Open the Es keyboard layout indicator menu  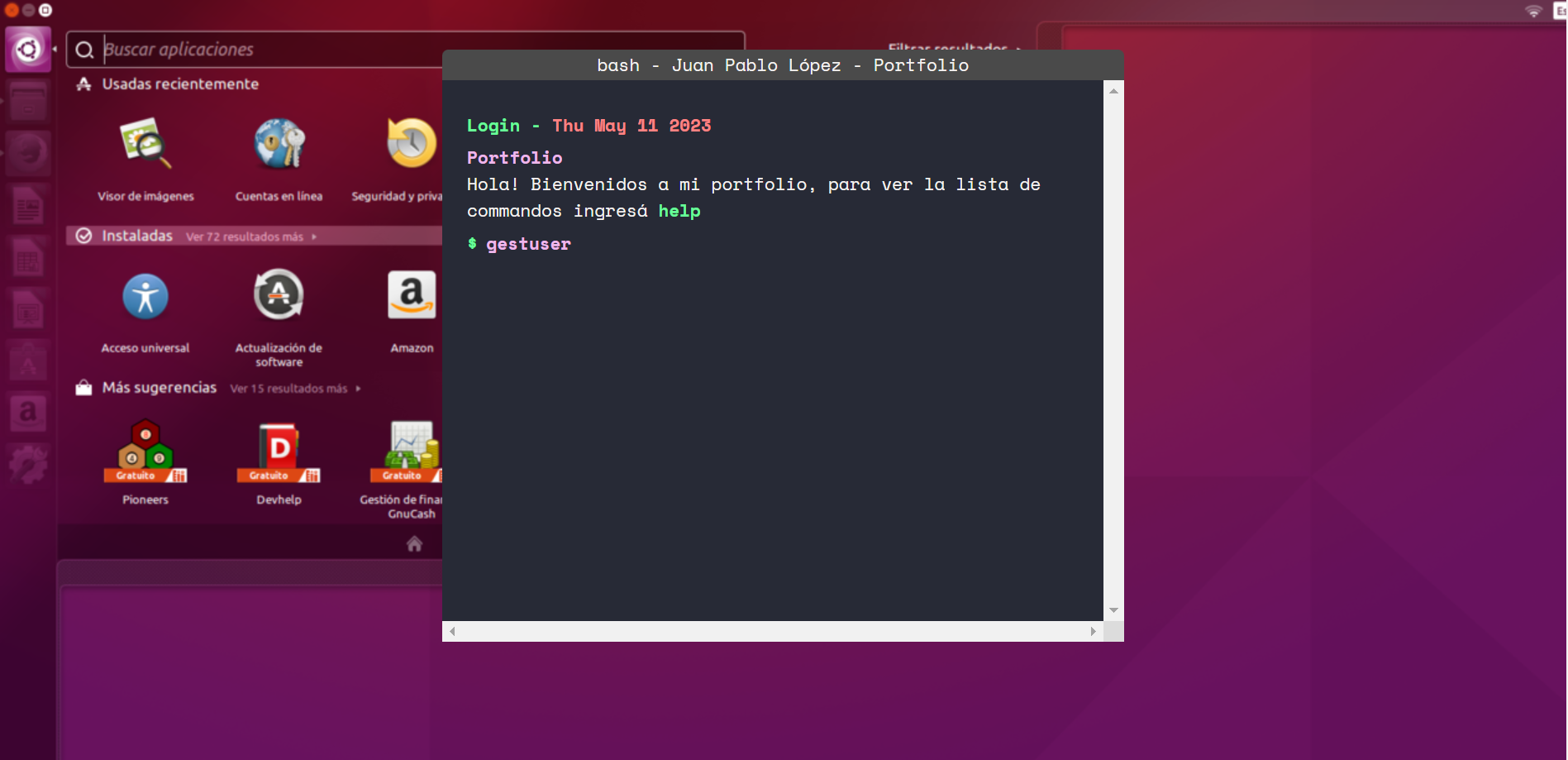(1561, 11)
